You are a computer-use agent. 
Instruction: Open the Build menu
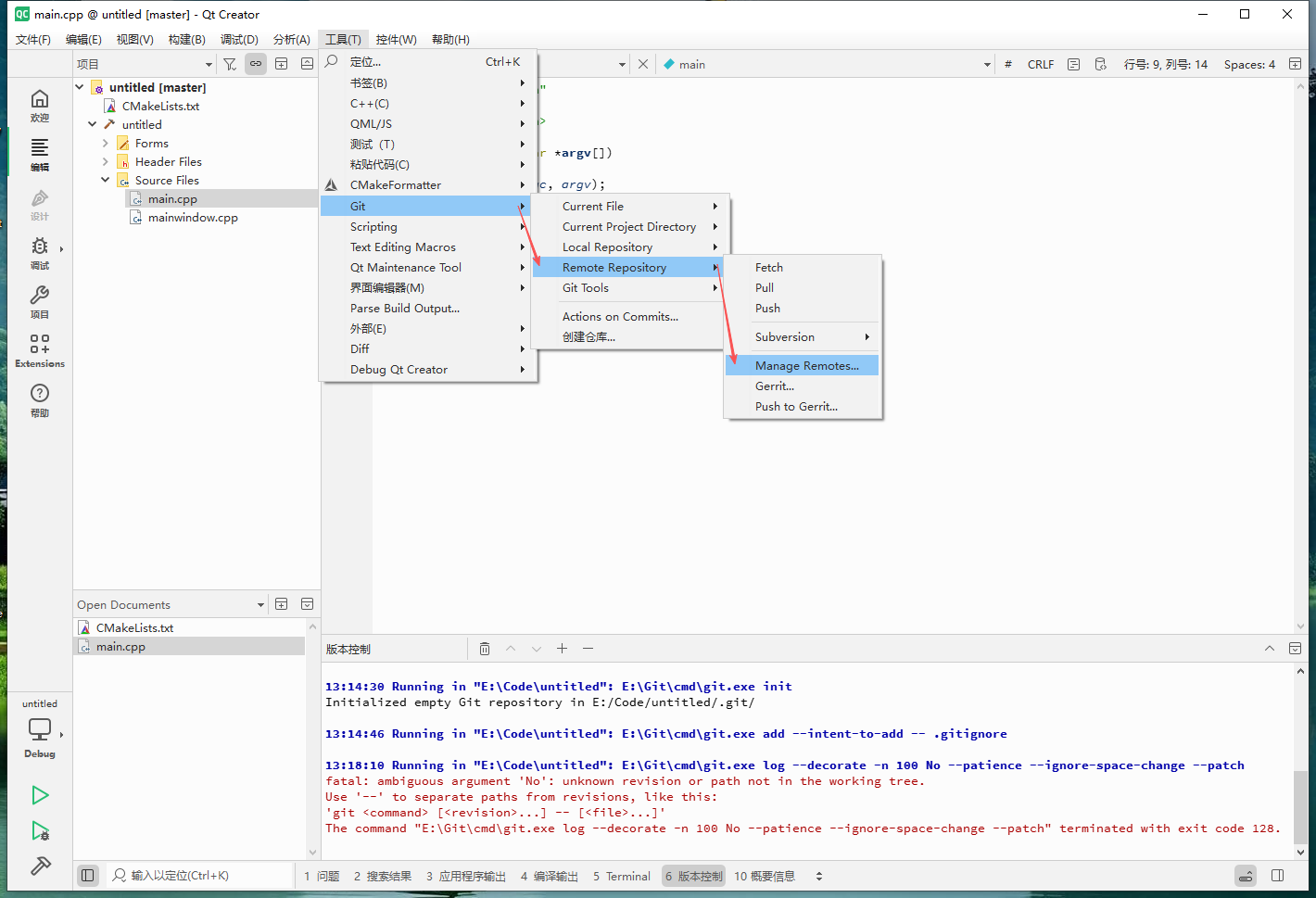[x=186, y=39]
